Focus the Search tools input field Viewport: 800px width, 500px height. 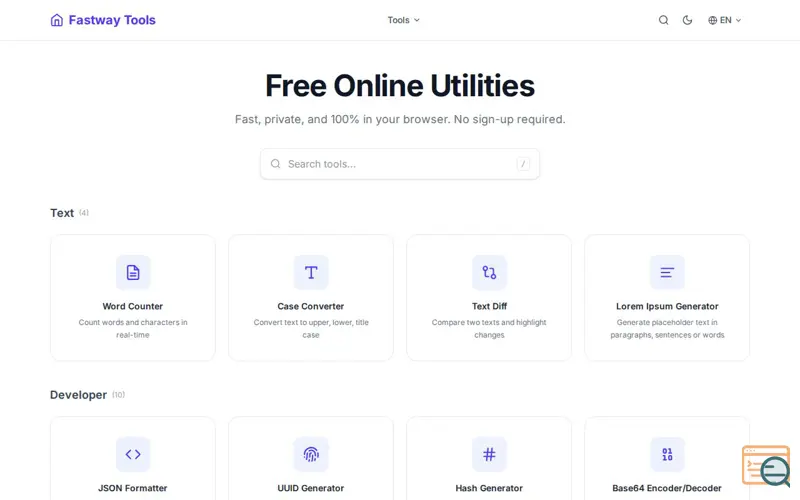[399, 164]
